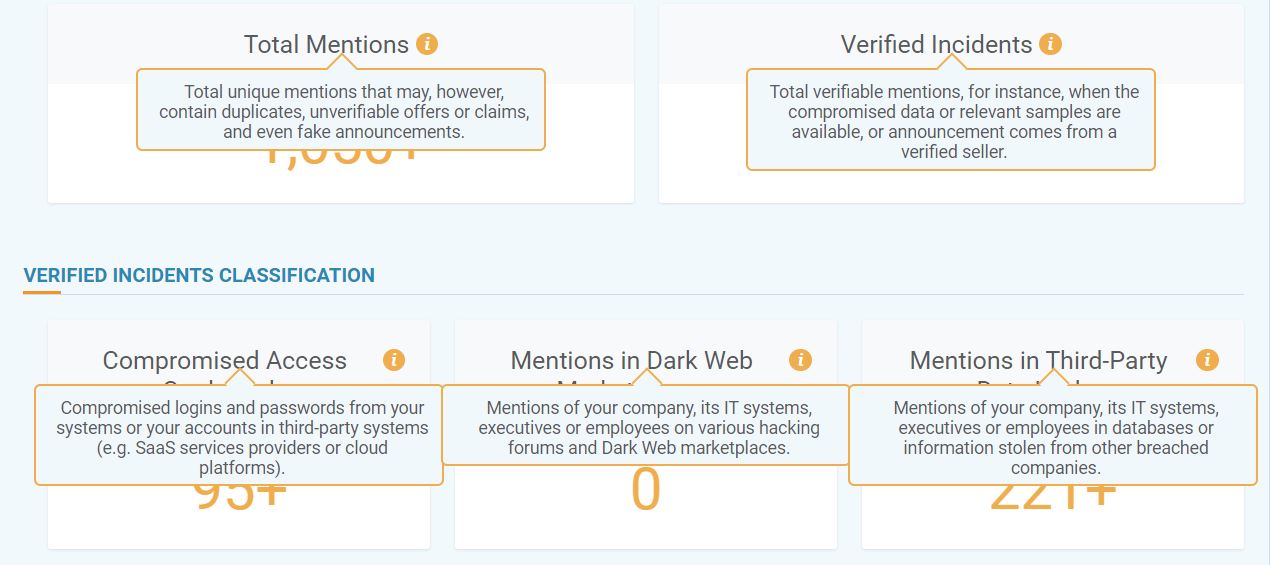1270x565 pixels.
Task: Click the tooltip about total unique mentions
Action: [x=341, y=110]
